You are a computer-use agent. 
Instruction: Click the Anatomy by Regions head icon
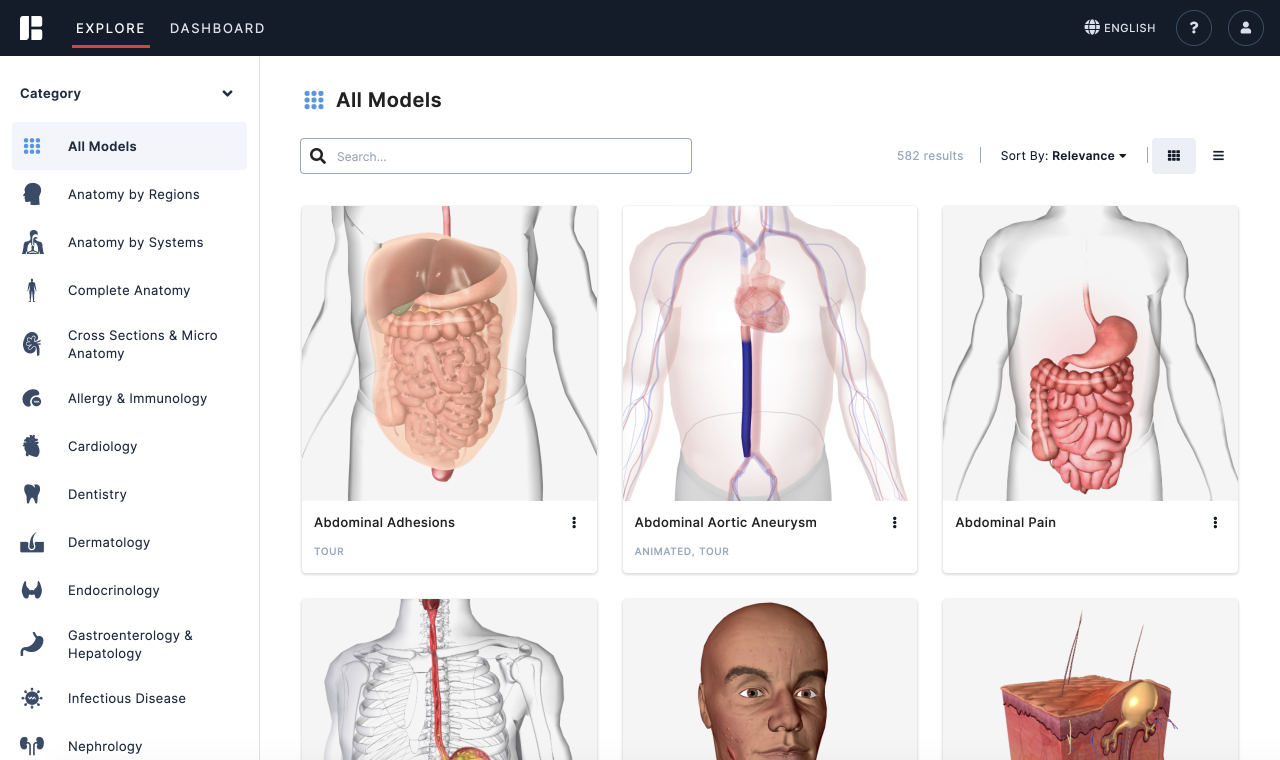tap(32, 194)
